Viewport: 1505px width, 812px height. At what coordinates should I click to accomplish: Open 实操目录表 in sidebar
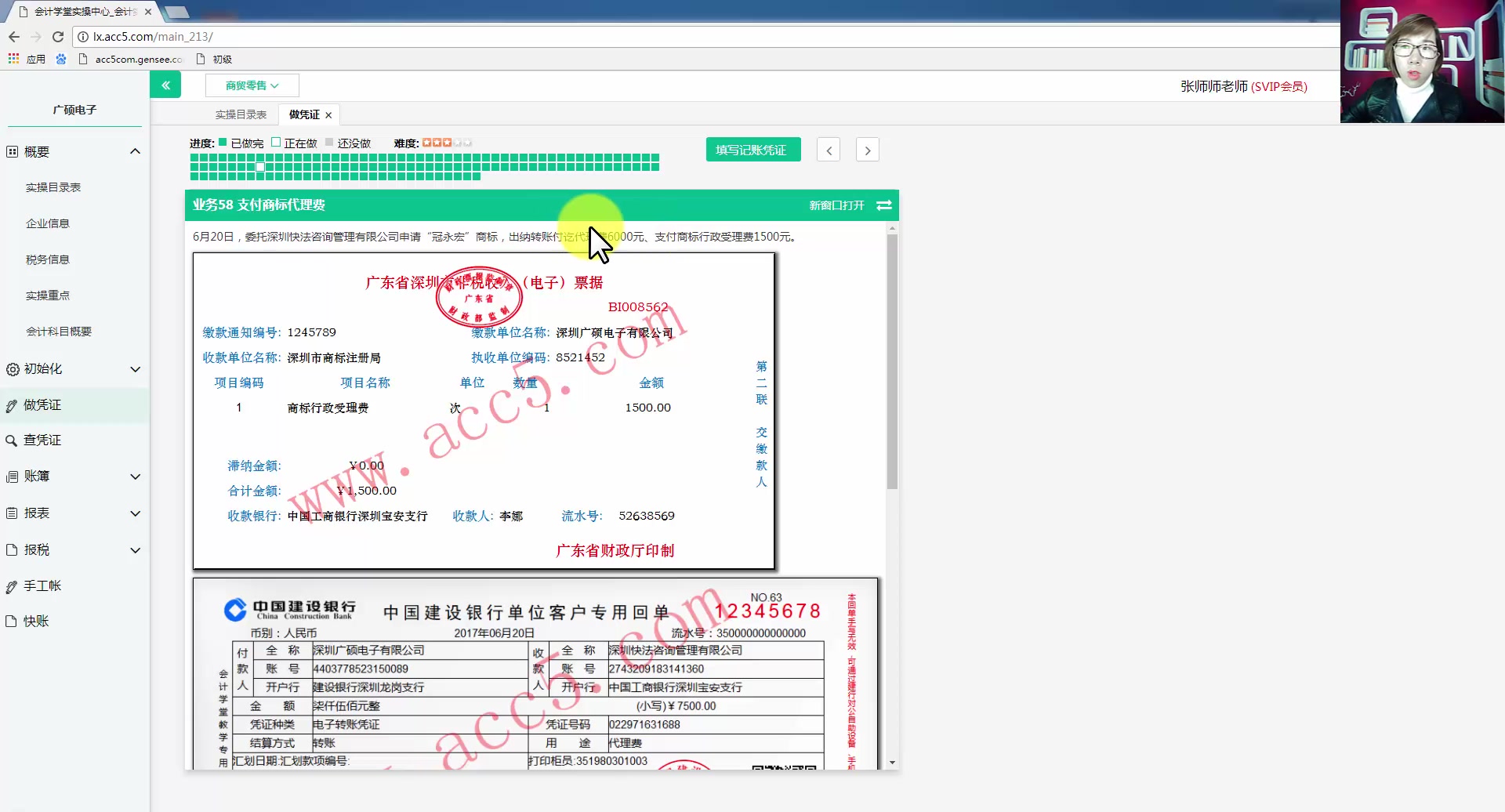coord(53,187)
